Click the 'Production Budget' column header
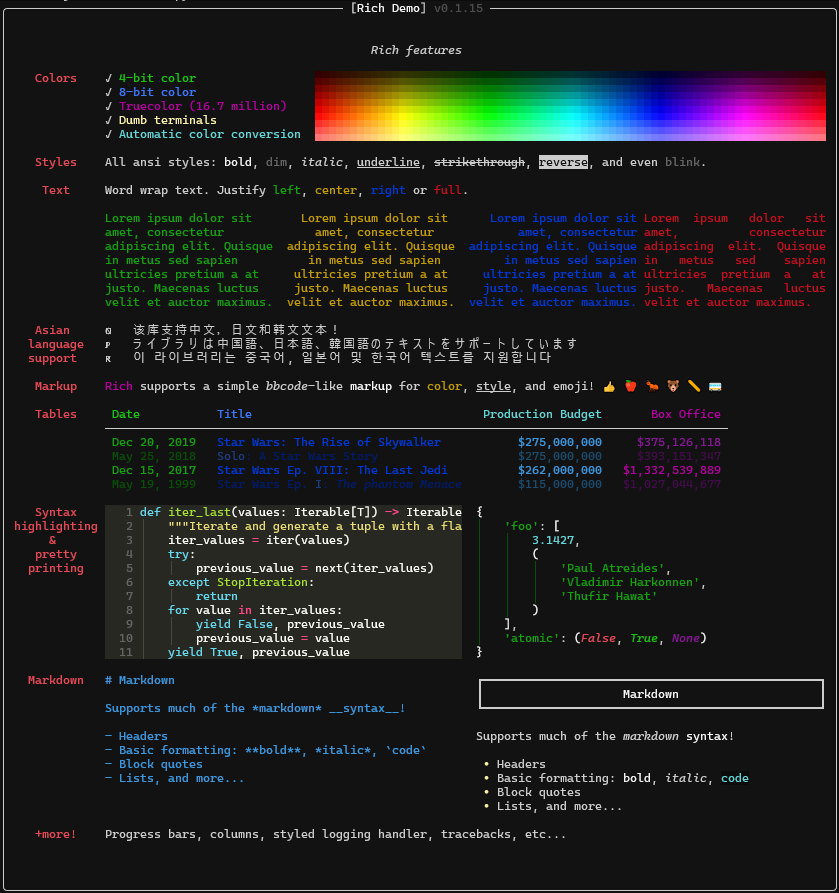Viewport: 839px width, 893px height. pyautogui.click(x=542, y=414)
